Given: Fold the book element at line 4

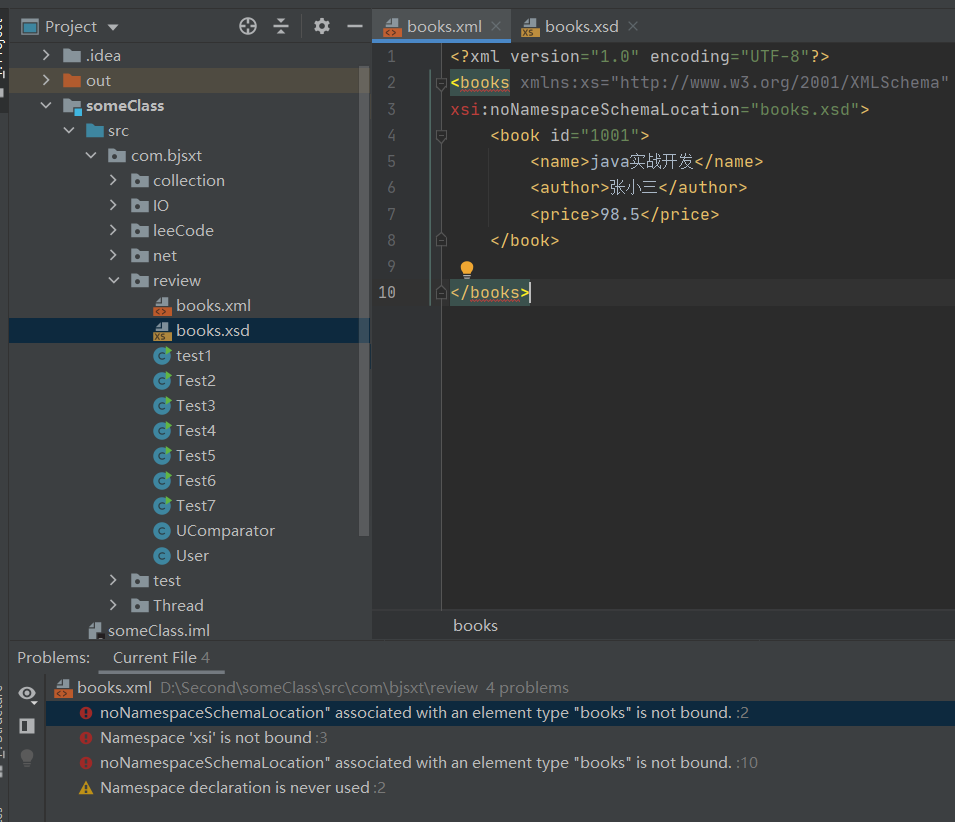Looking at the screenshot, I should pyautogui.click(x=442, y=136).
